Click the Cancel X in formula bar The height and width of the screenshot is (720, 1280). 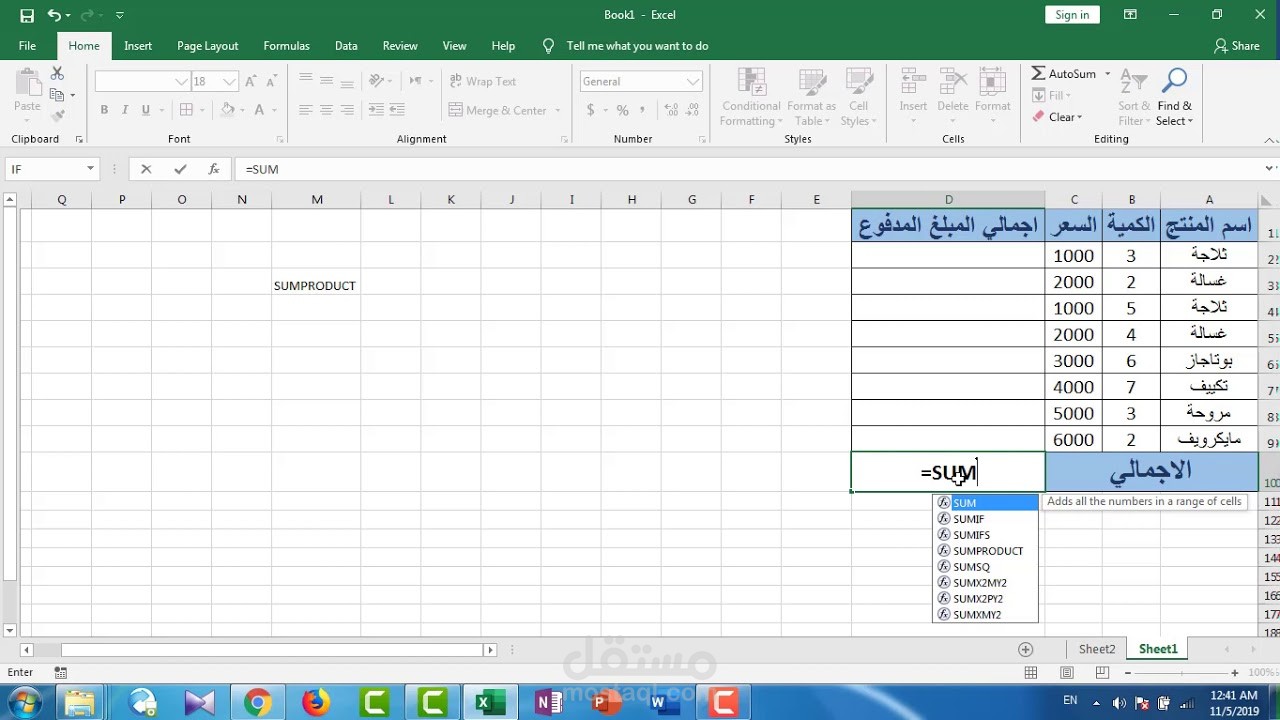pos(146,169)
